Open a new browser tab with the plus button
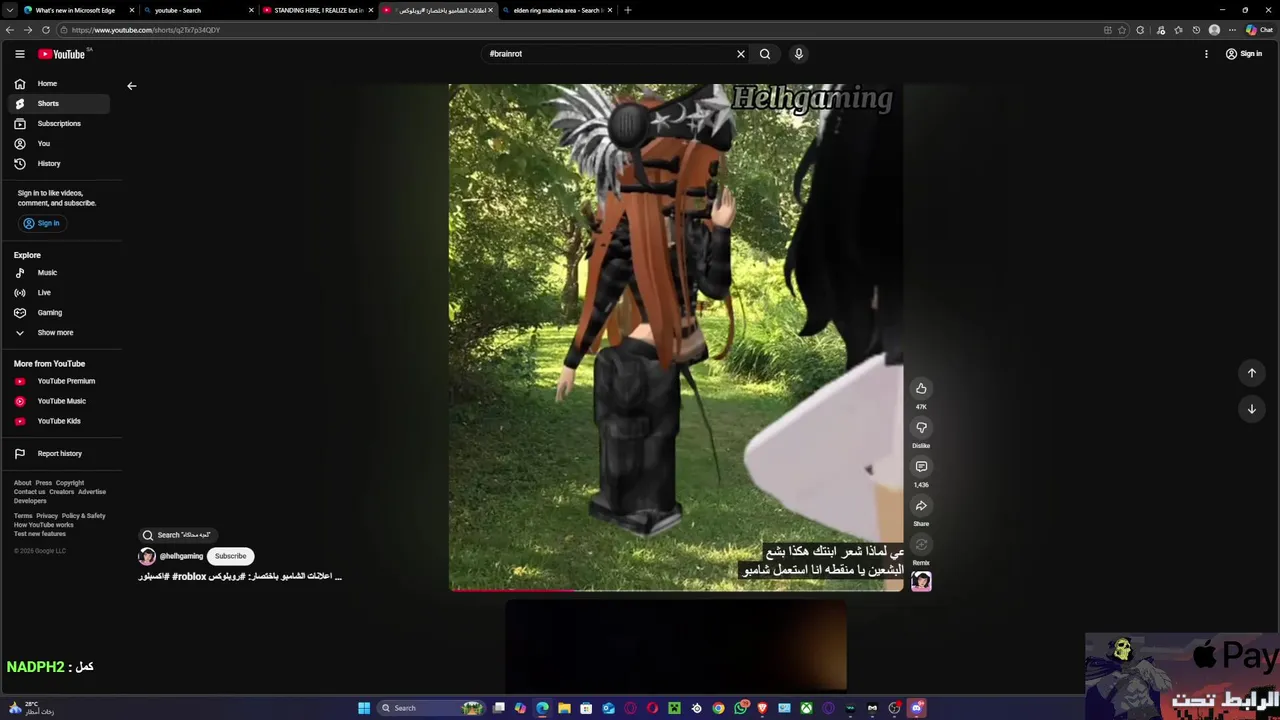1280x720 pixels. coord(627,10)
